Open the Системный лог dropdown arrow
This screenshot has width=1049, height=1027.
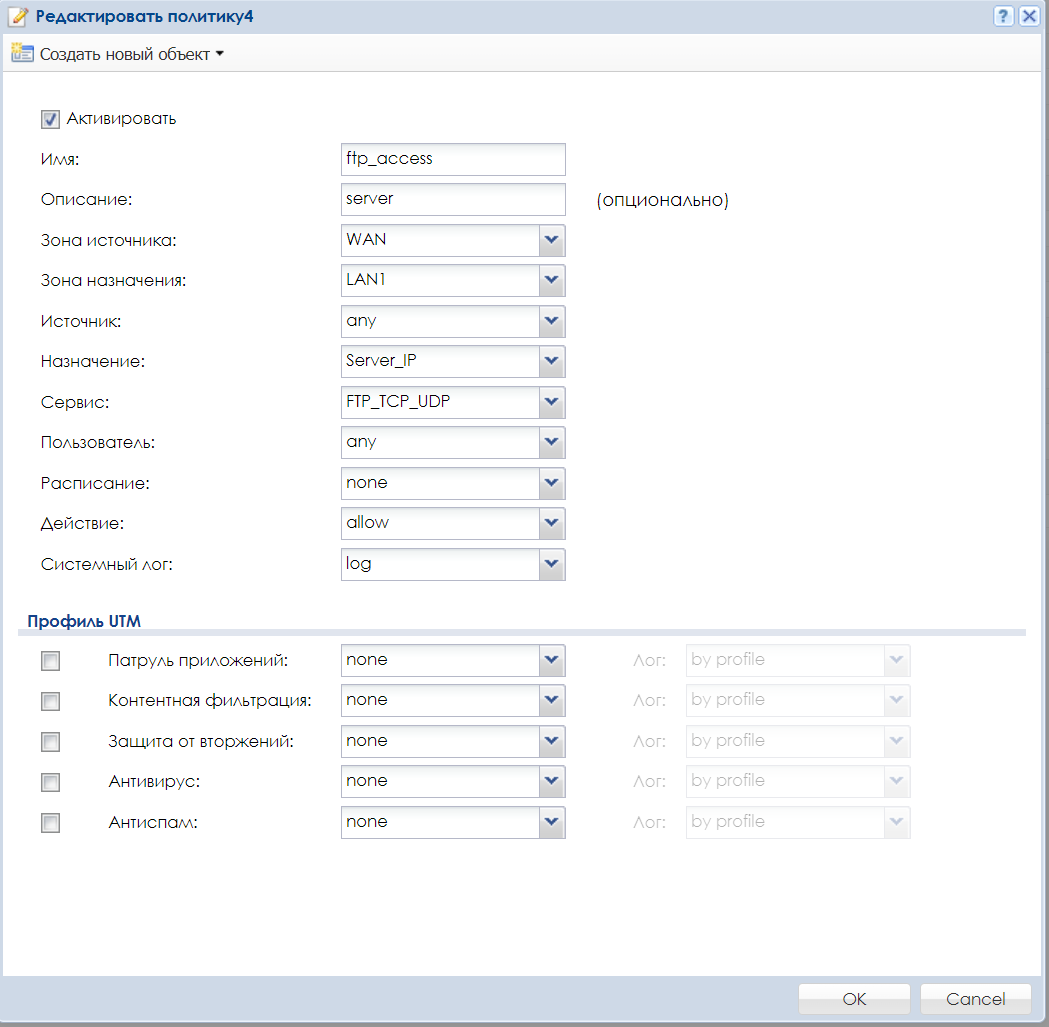click(551, 564)
